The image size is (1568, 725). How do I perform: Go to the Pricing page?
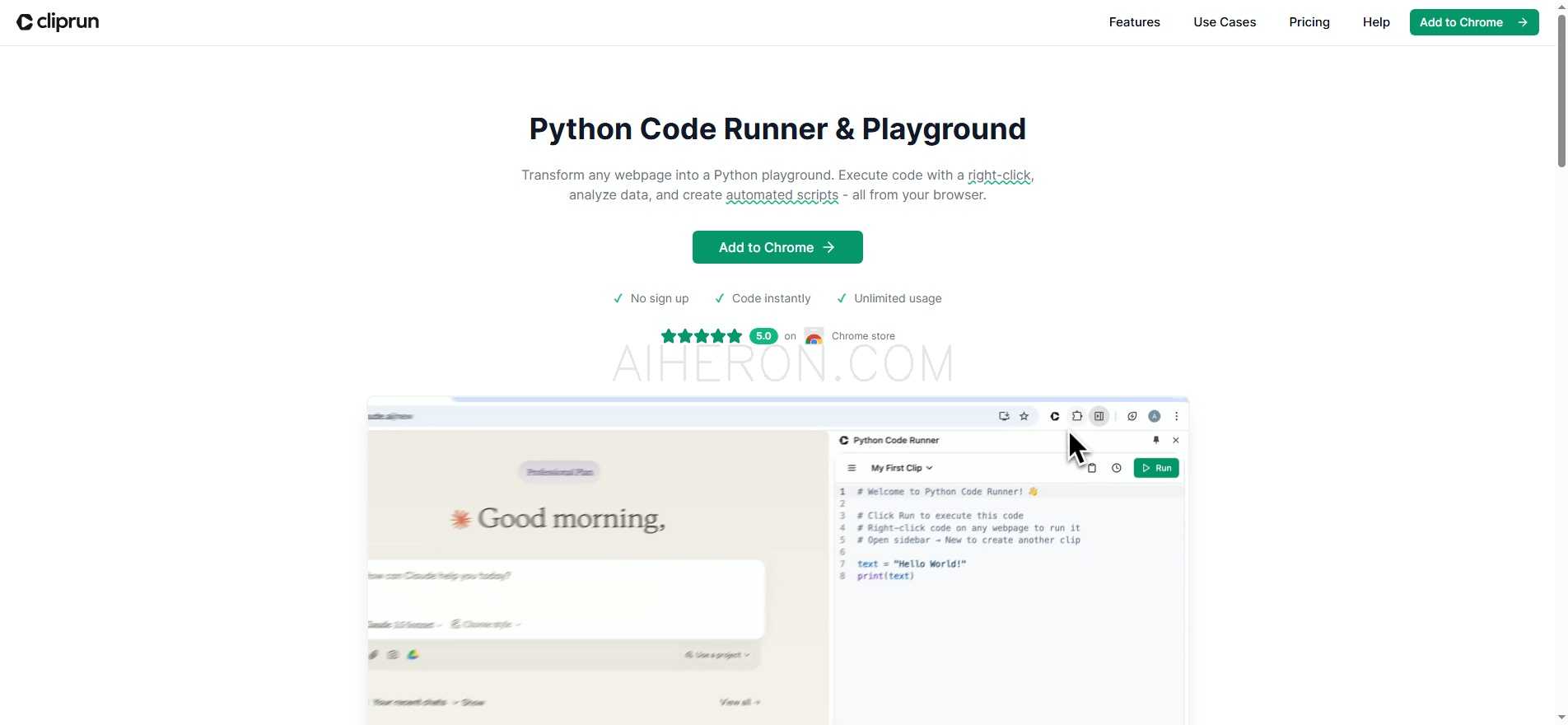(x=1309, y=22)
